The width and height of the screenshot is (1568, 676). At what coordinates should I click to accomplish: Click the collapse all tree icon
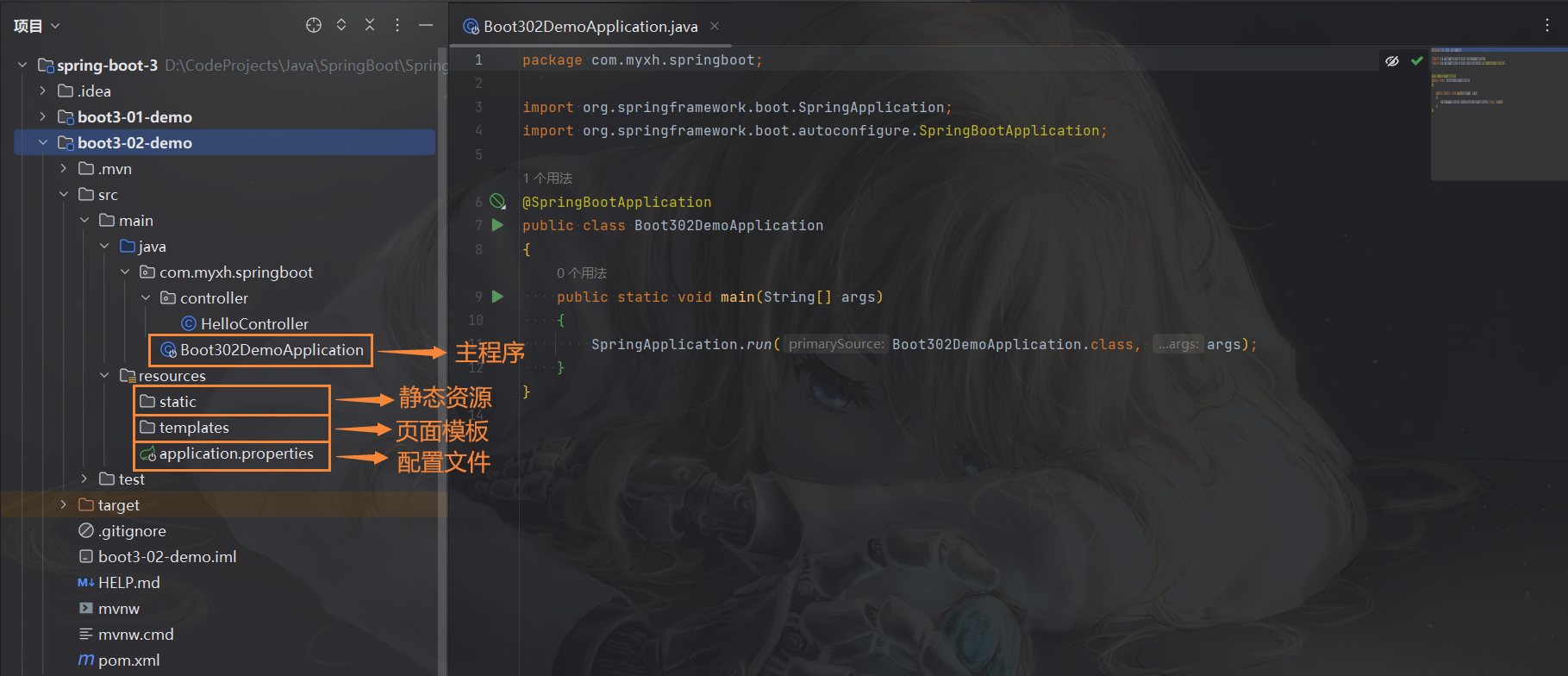(x=370, y=25)
